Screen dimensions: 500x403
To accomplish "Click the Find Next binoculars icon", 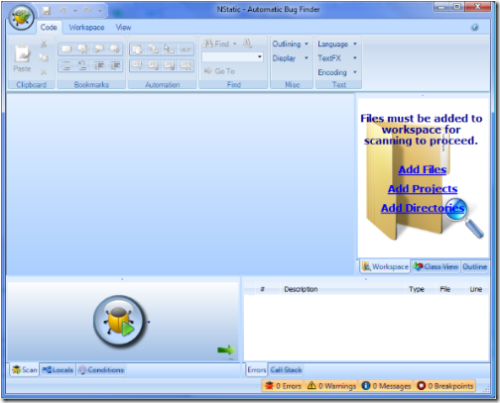I will pos(247,43).
